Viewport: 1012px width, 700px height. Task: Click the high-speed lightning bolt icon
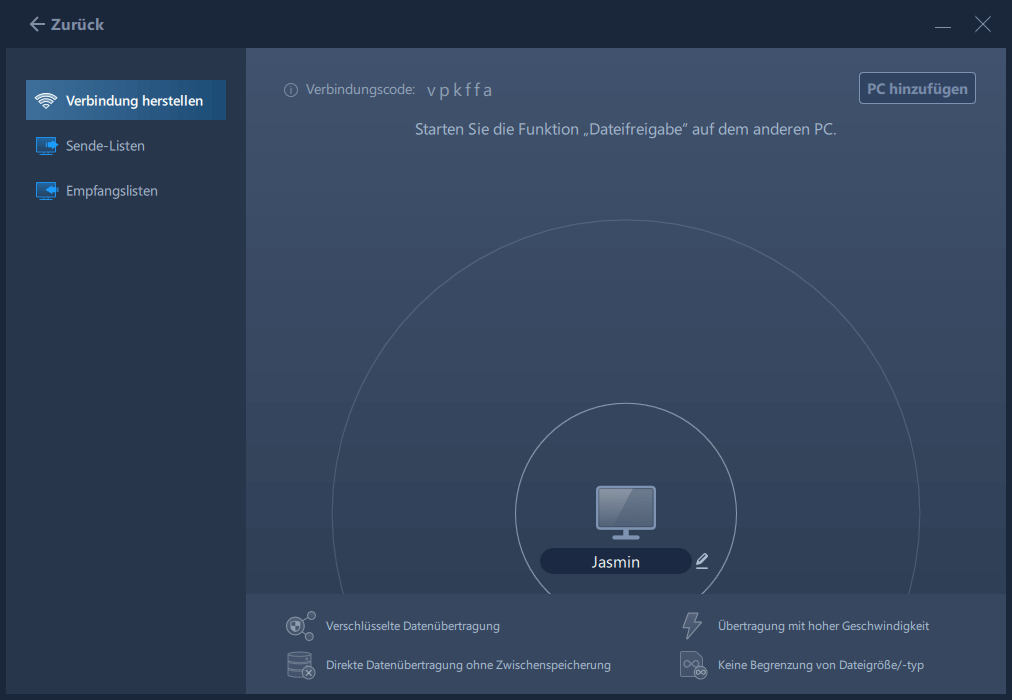coord(692,626)
